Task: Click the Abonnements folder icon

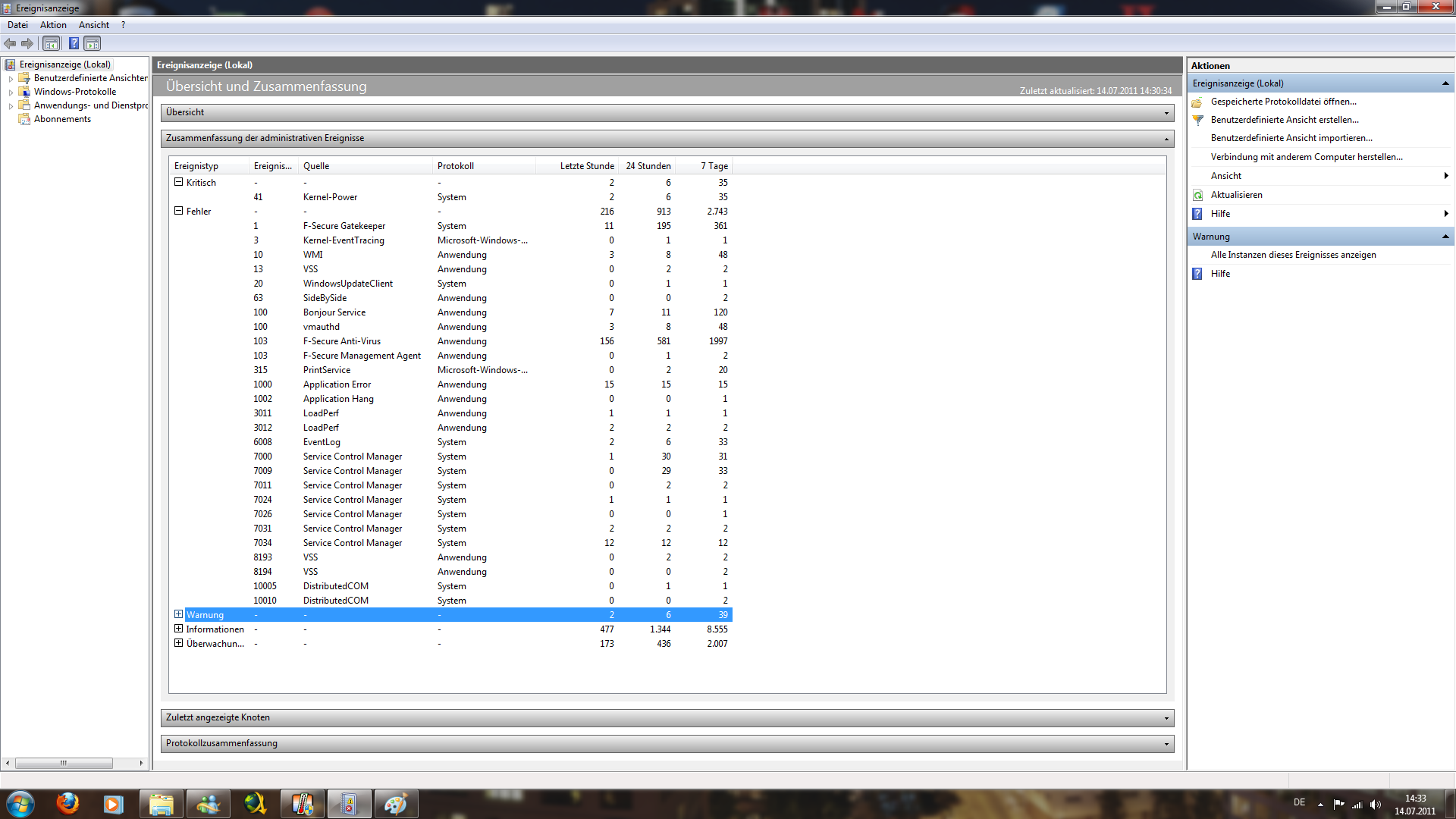Action: pos(24,119)
